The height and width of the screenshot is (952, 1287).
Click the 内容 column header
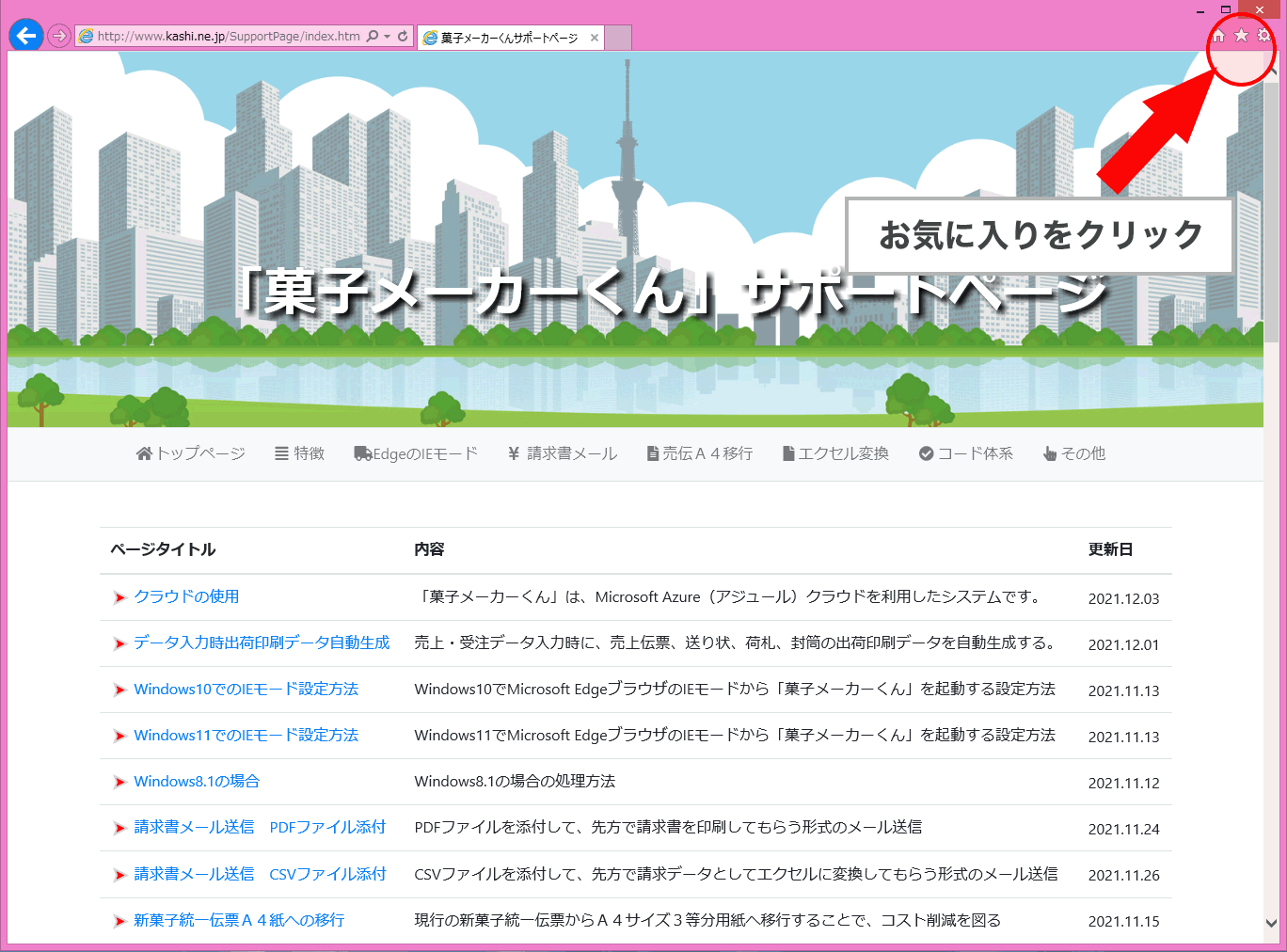click(429, 549)
